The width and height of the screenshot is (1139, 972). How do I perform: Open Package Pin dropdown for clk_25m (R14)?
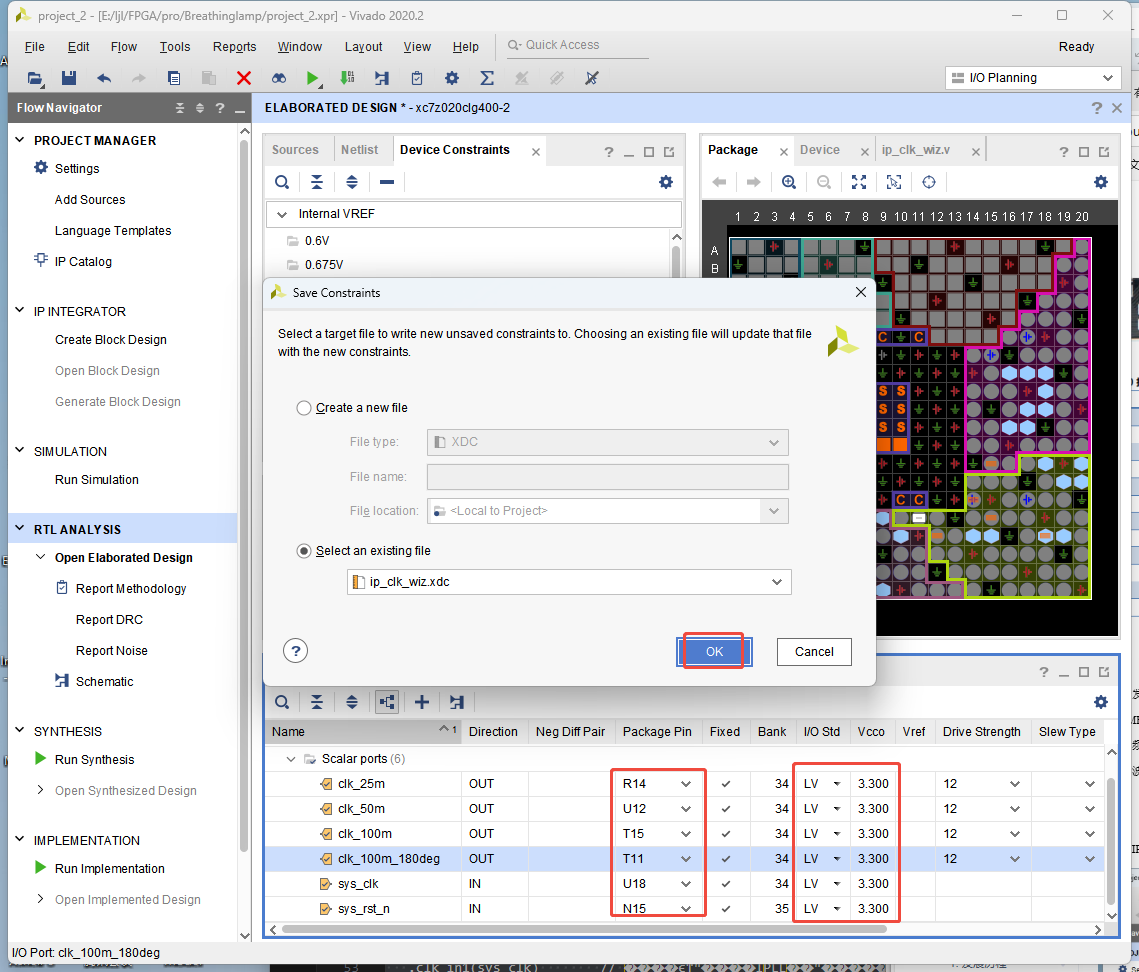coord(686,784)
